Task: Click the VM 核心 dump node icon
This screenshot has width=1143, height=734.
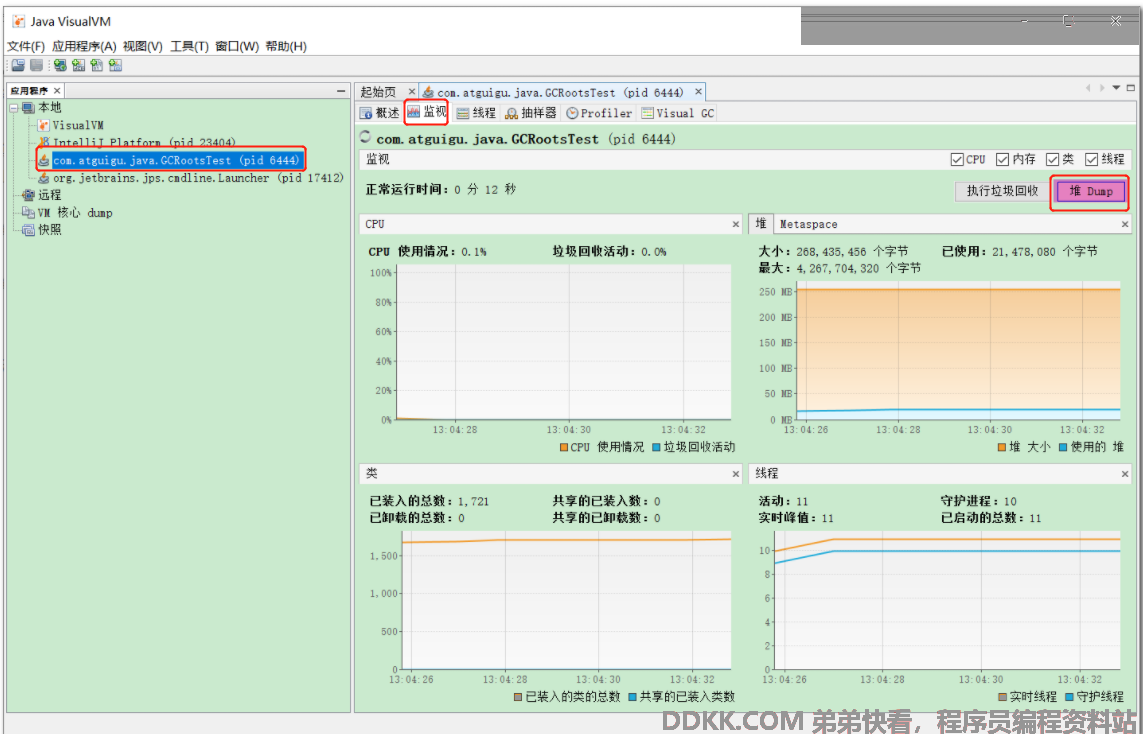Action: pos(28,213)
